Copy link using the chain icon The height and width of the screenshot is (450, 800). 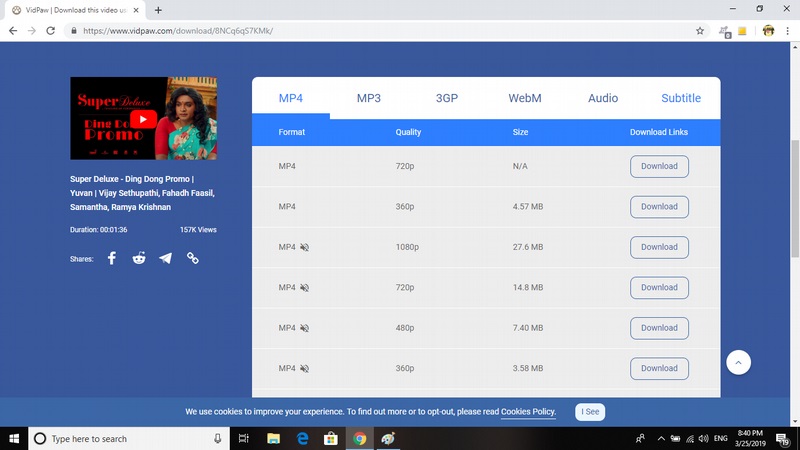tap(192, 258)
